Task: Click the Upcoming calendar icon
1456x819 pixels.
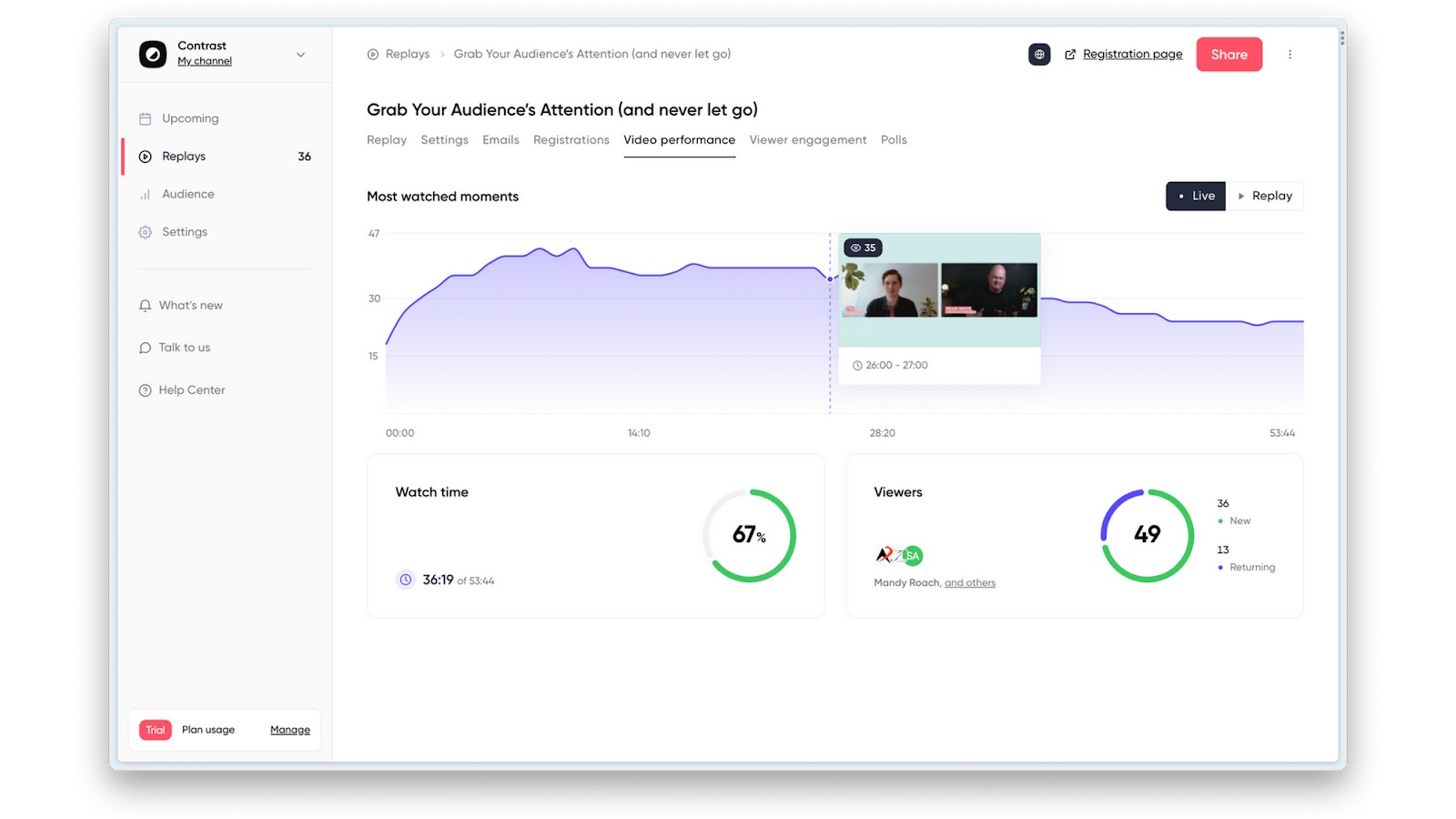Action: (145, 118)
